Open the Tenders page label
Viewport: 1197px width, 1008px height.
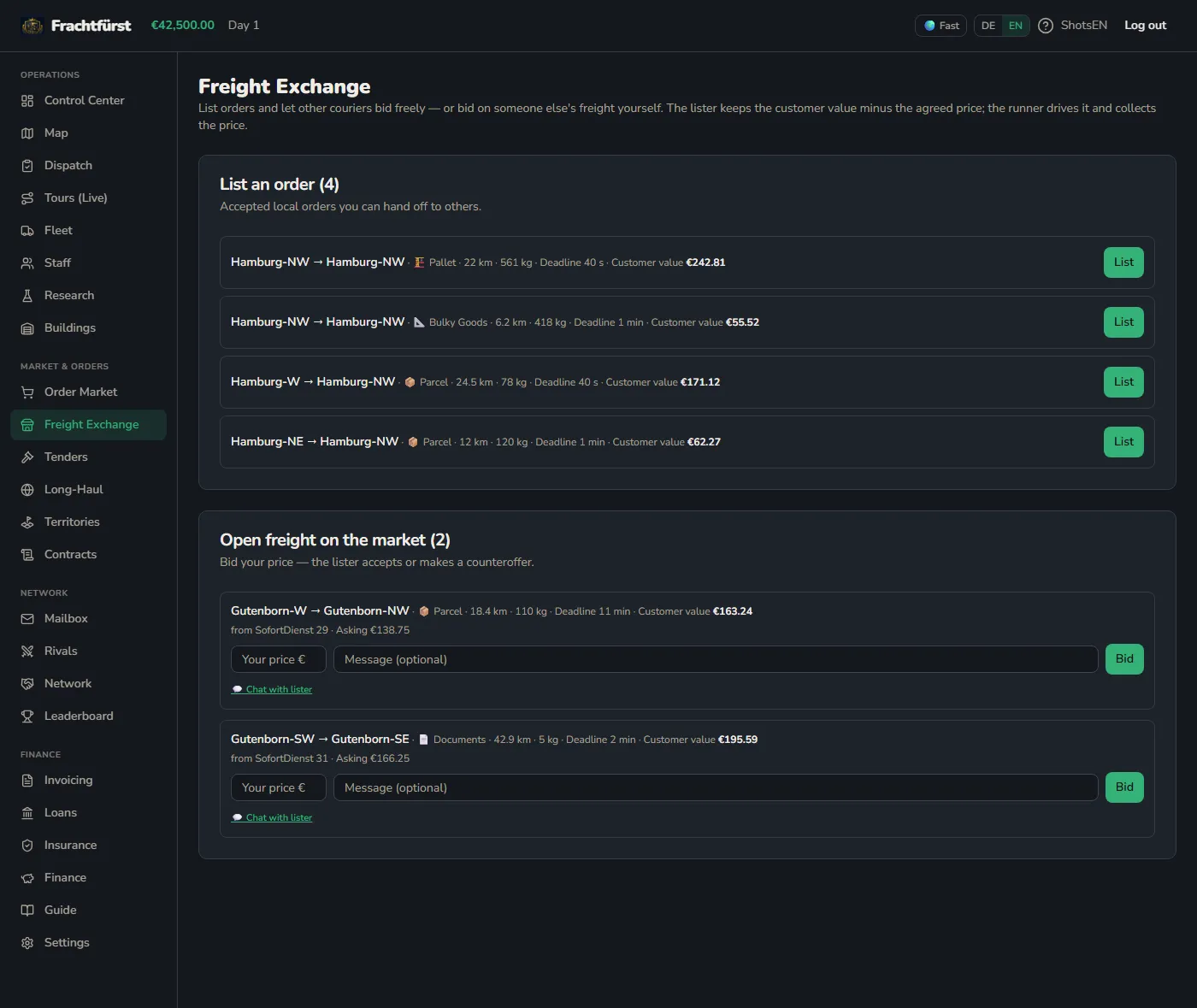(66, 457)
